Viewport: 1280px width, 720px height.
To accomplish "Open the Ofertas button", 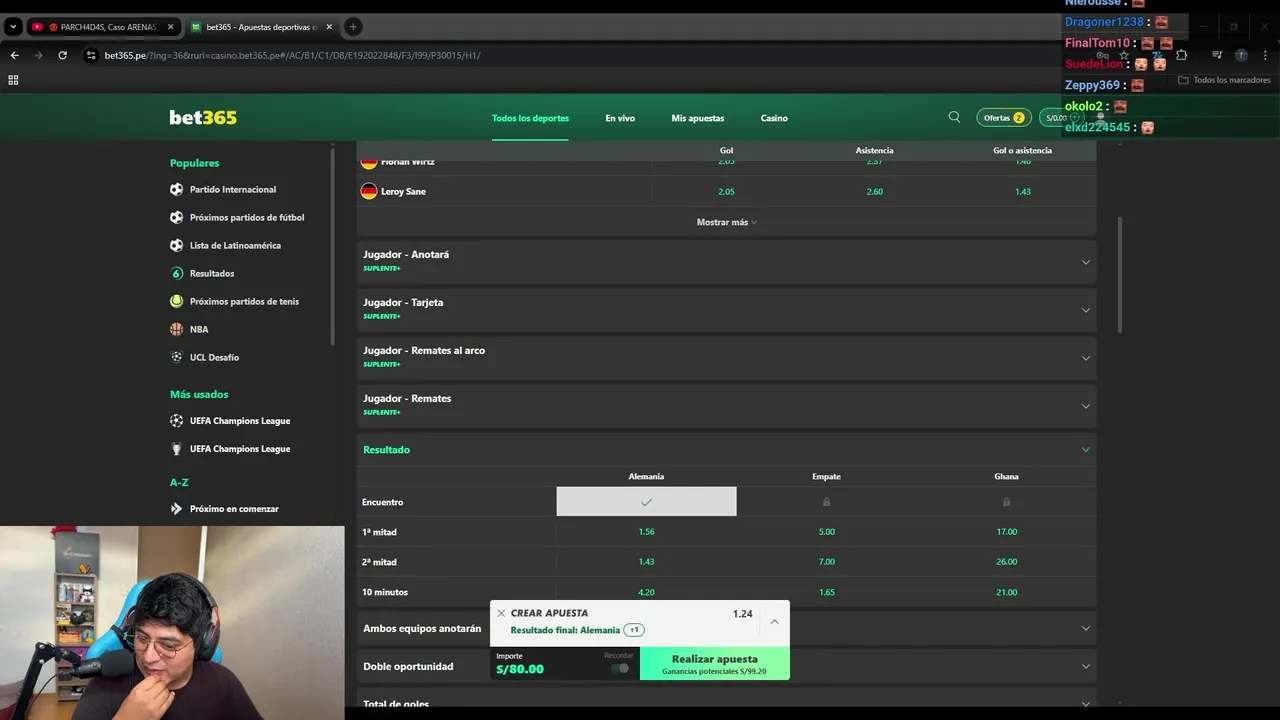I will click(1004, 117).
